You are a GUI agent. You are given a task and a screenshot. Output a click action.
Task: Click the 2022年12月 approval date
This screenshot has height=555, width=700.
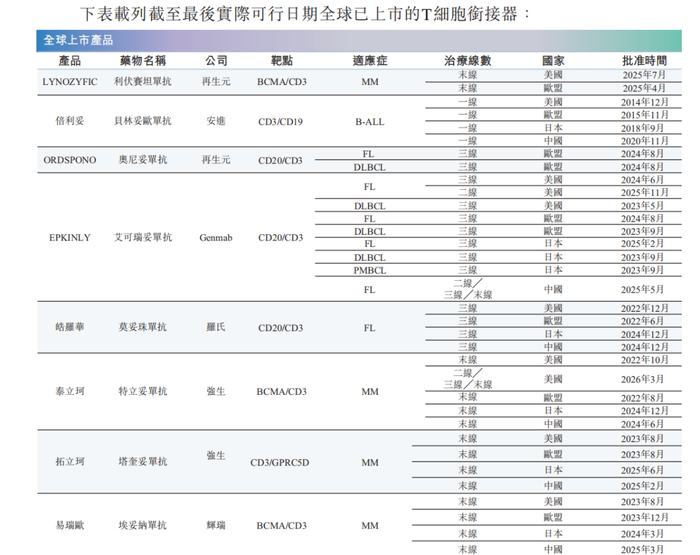[x=644, y=309]
